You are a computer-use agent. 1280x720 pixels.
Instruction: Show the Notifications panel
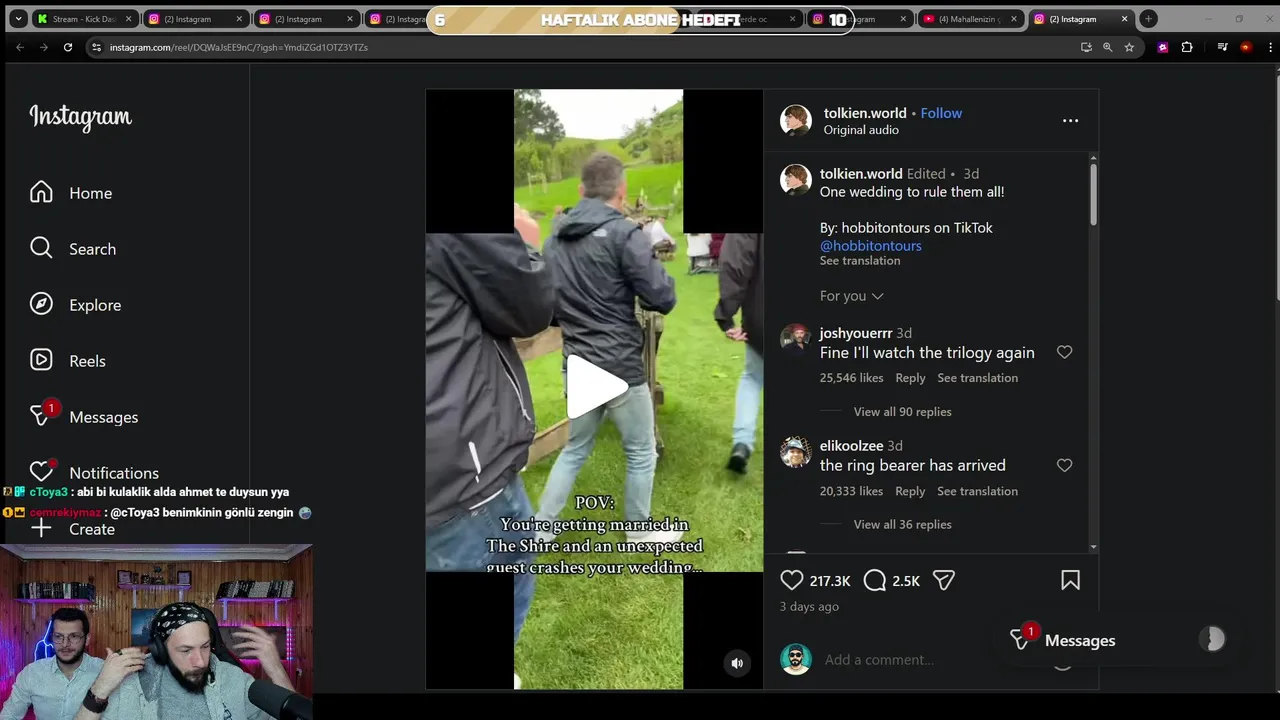pos(94,472)
